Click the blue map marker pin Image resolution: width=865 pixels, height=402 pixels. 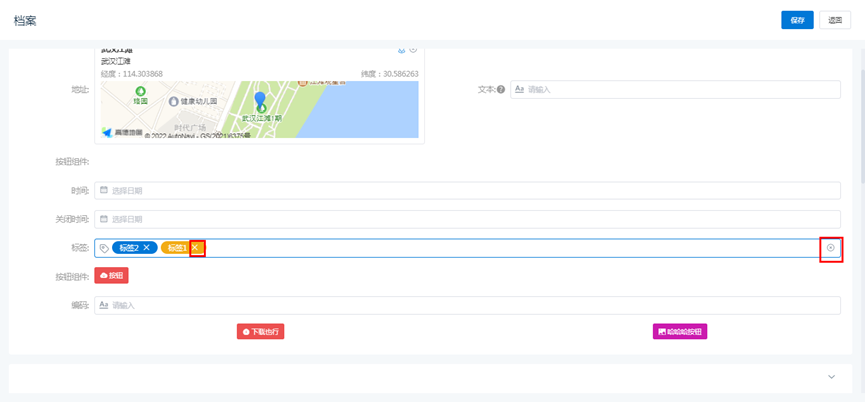tap(261, 100)
